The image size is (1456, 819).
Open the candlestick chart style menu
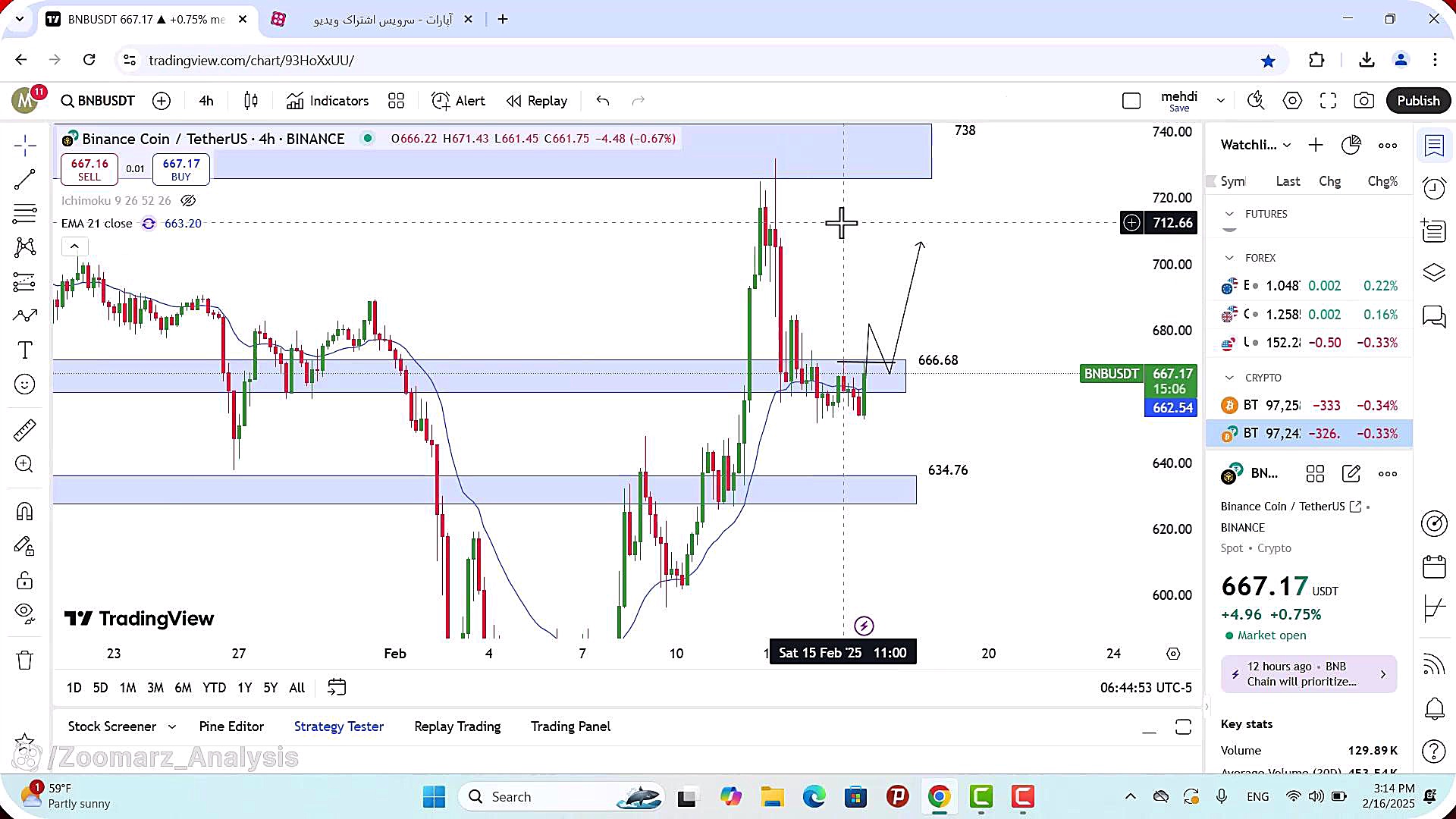point(251,101)
